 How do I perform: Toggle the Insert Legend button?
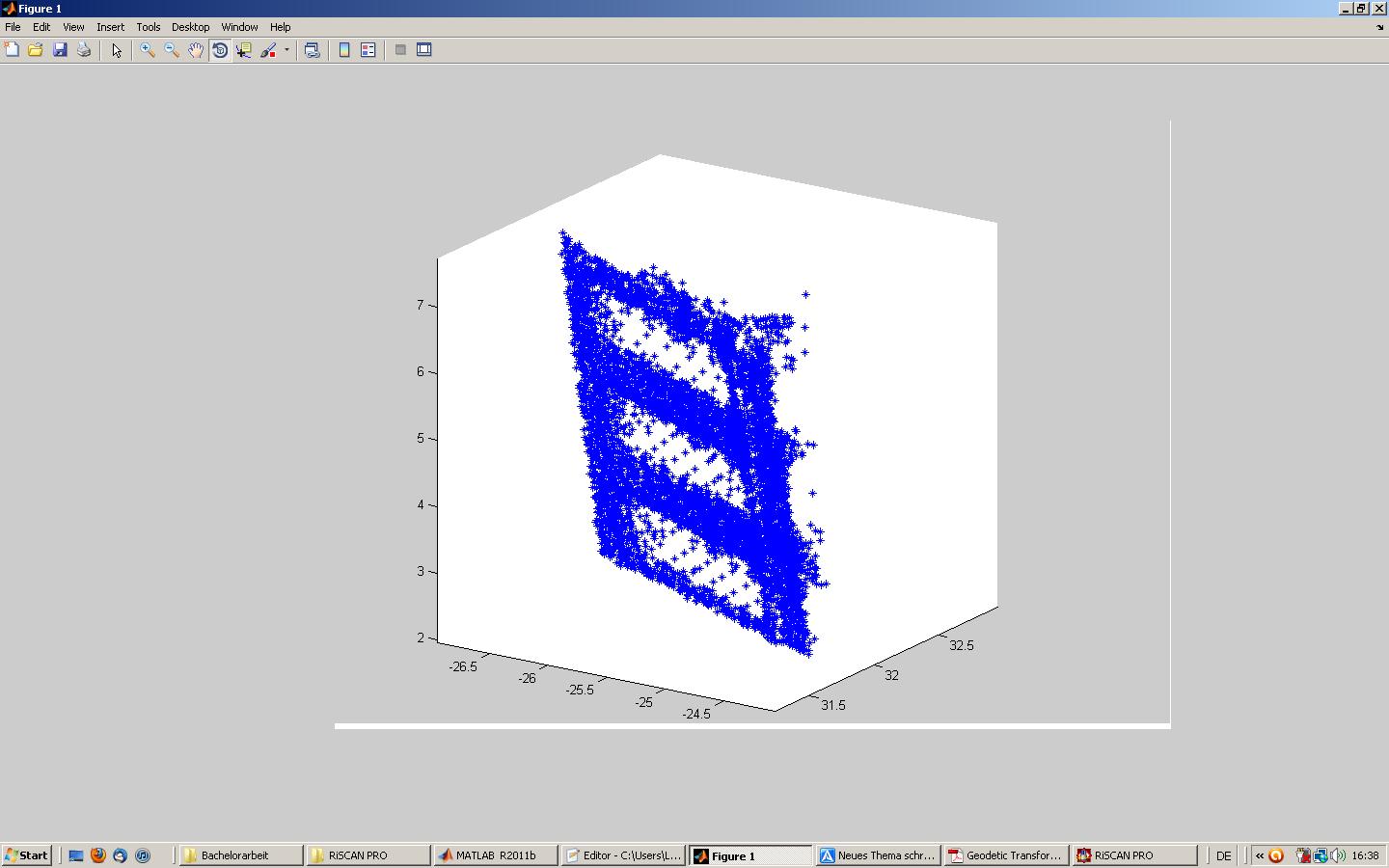pos(368,50)
